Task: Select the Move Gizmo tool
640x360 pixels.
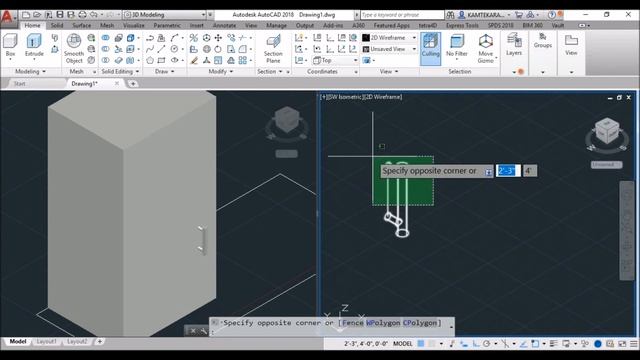Action: click(x=485, y=48)
